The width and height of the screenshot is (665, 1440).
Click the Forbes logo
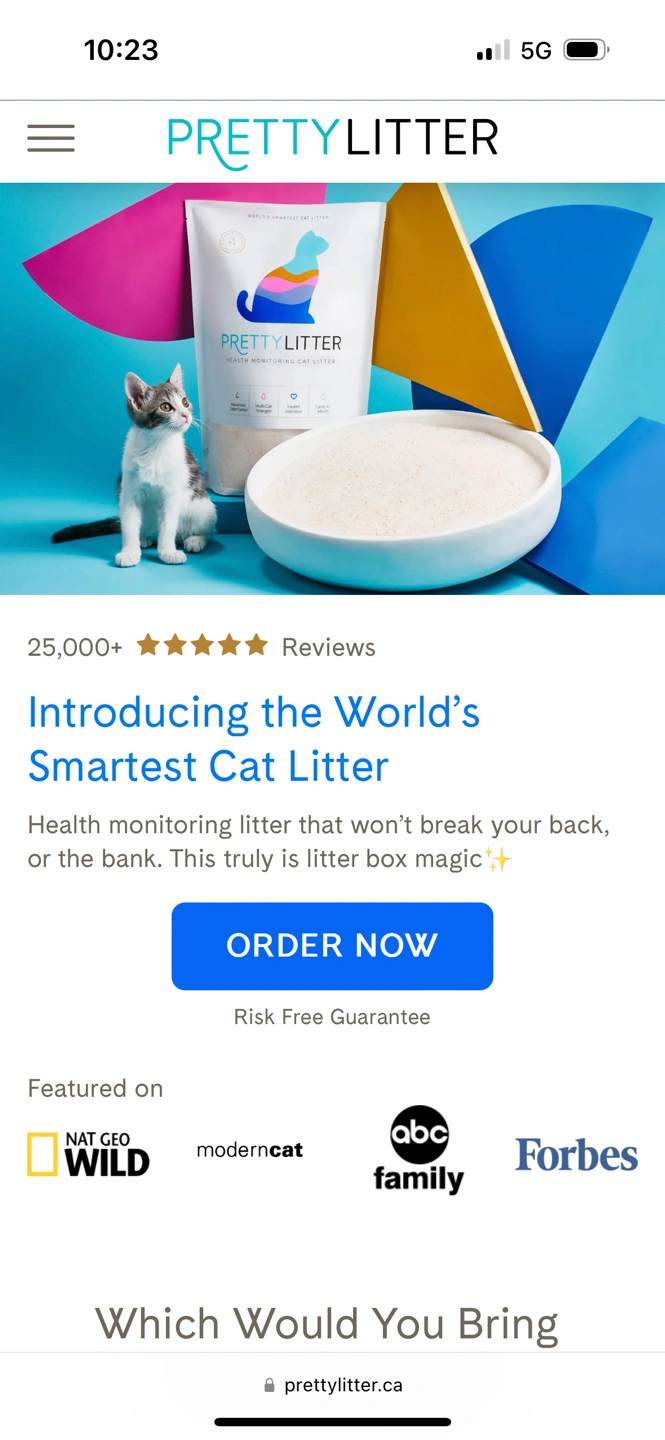pos(576,1155)
